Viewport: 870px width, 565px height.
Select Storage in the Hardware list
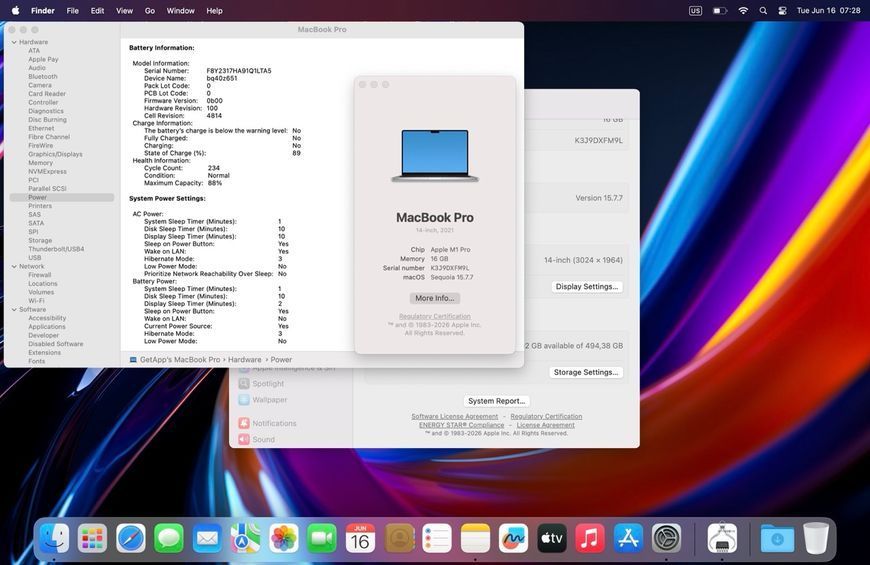pos(40,241)
